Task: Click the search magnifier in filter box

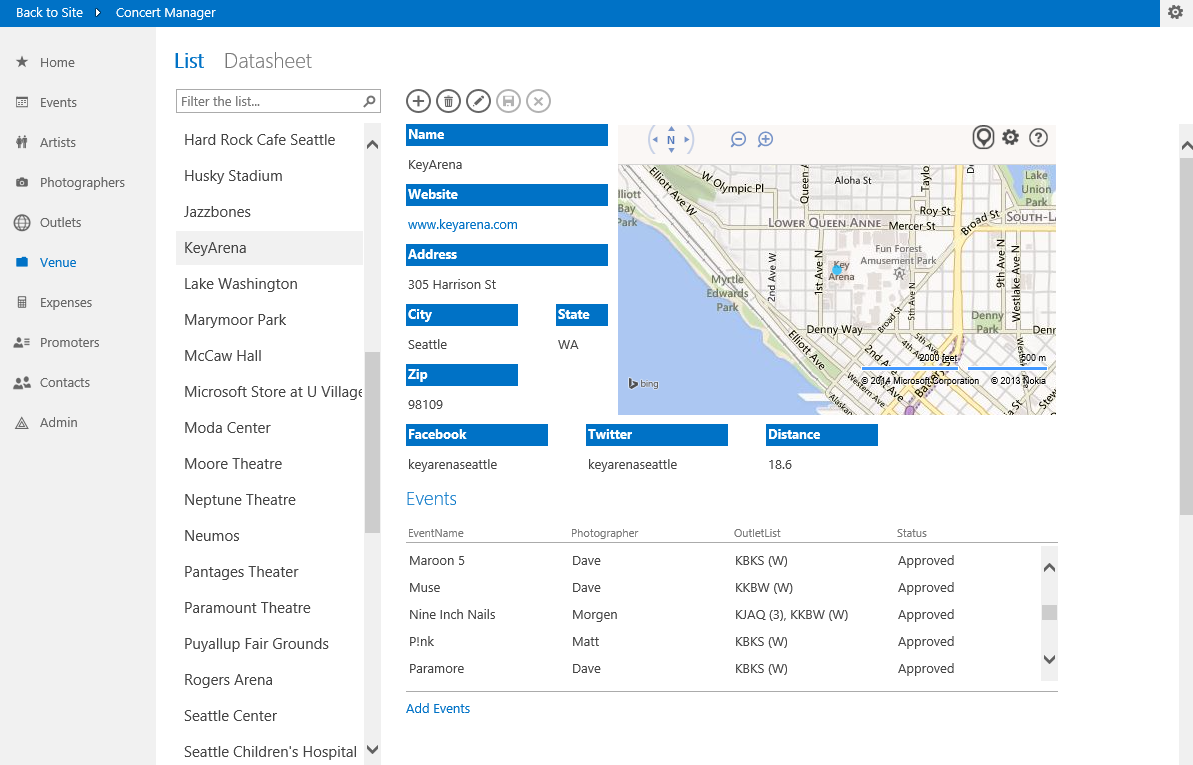Action: pos(370,101)
